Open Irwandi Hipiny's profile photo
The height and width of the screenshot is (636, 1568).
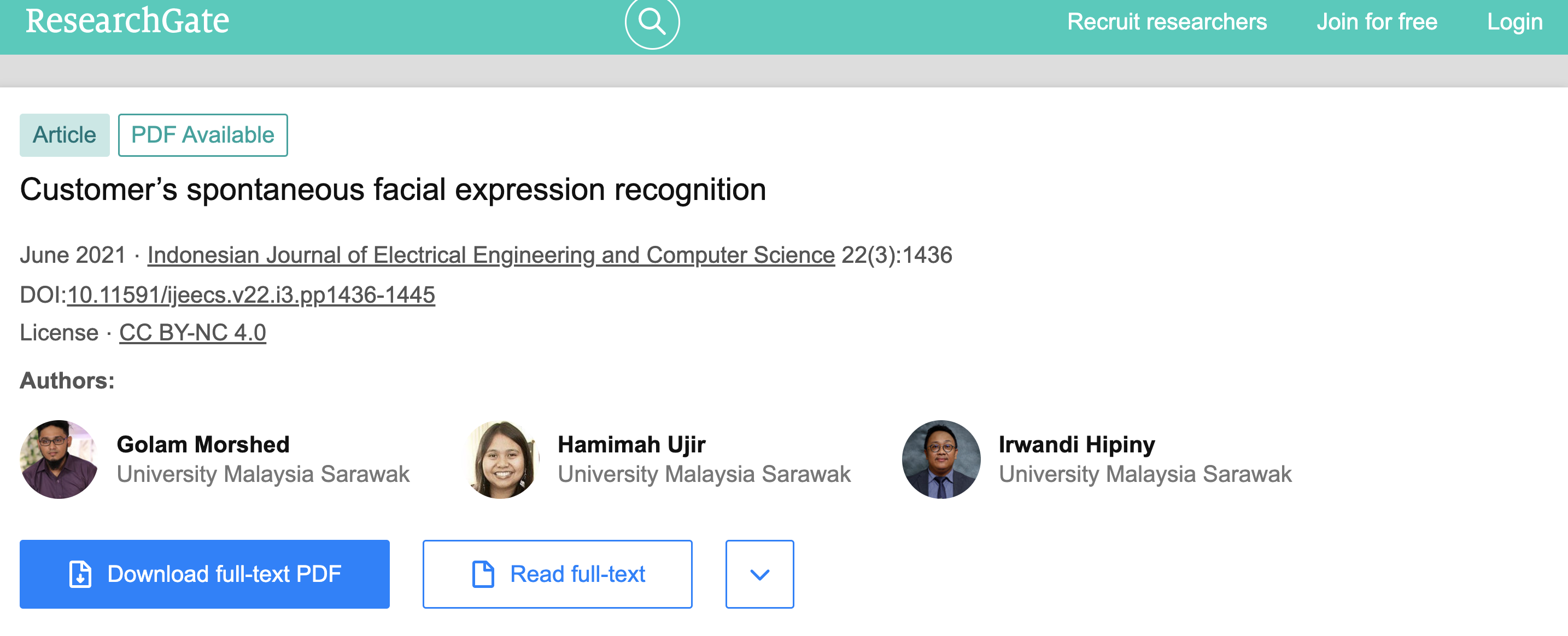pos(941,460)
